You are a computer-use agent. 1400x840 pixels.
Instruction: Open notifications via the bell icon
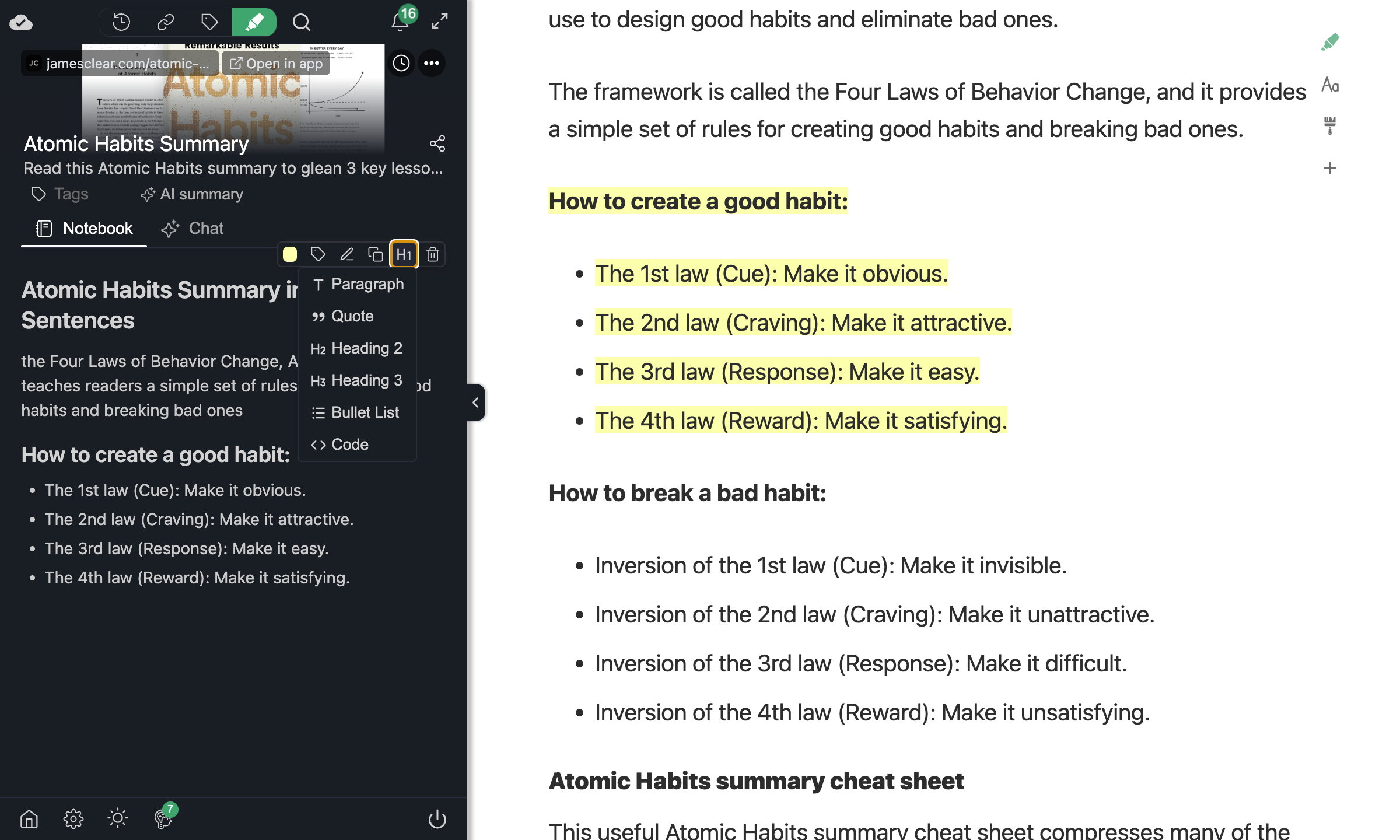[x=399, y=22]
